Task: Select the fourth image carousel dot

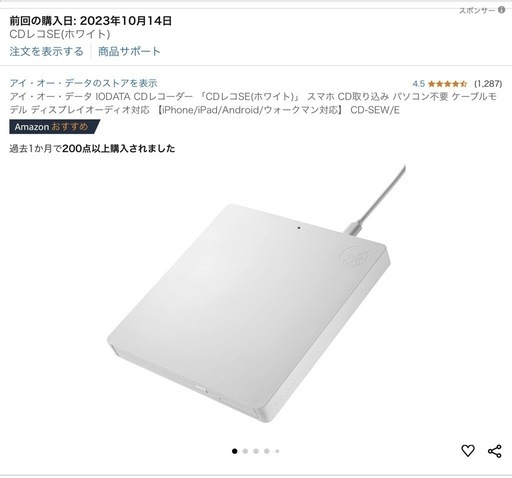Action: click(267, 451)
